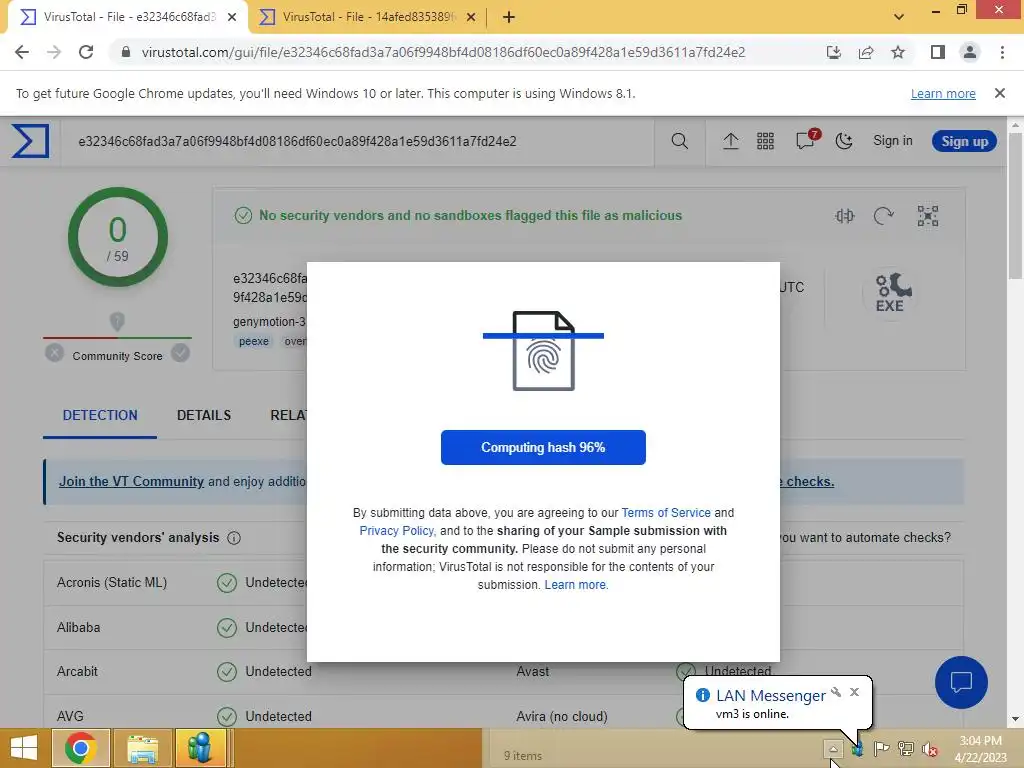Open the apps grid menu icon
The image size is (1024, 768).
point(765,141)
